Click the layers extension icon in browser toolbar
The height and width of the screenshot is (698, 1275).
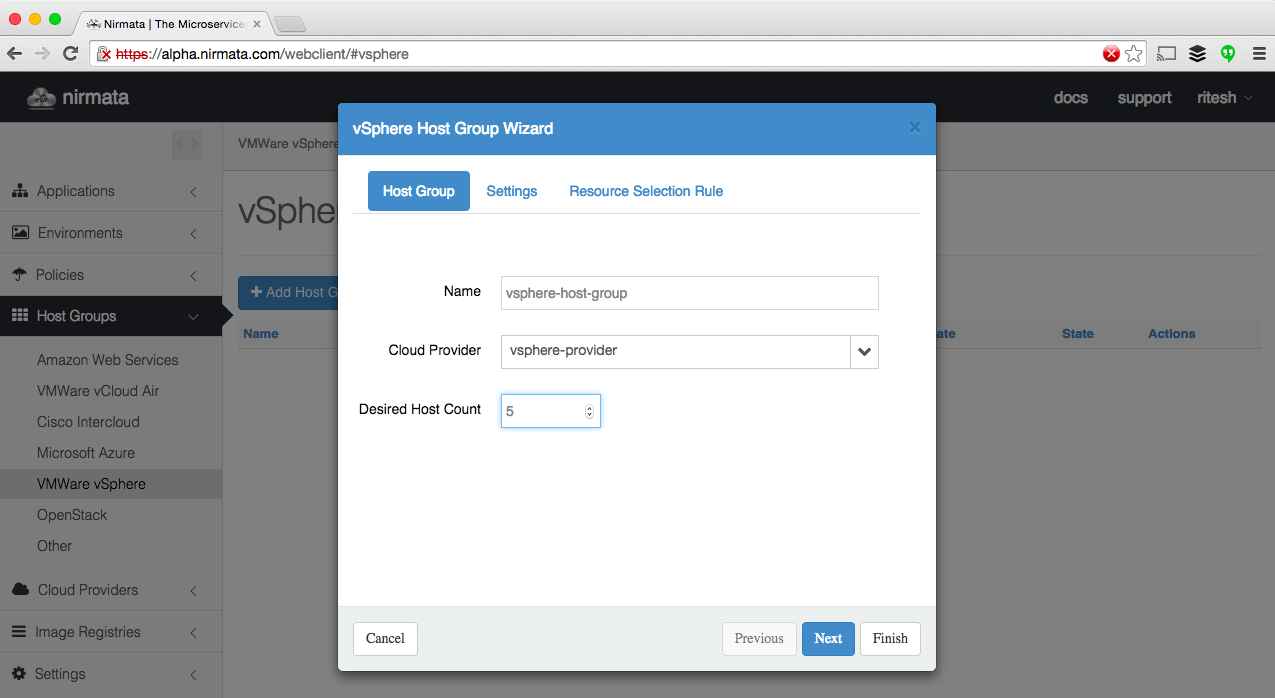pyautogui.click(x=1197, y=54)
